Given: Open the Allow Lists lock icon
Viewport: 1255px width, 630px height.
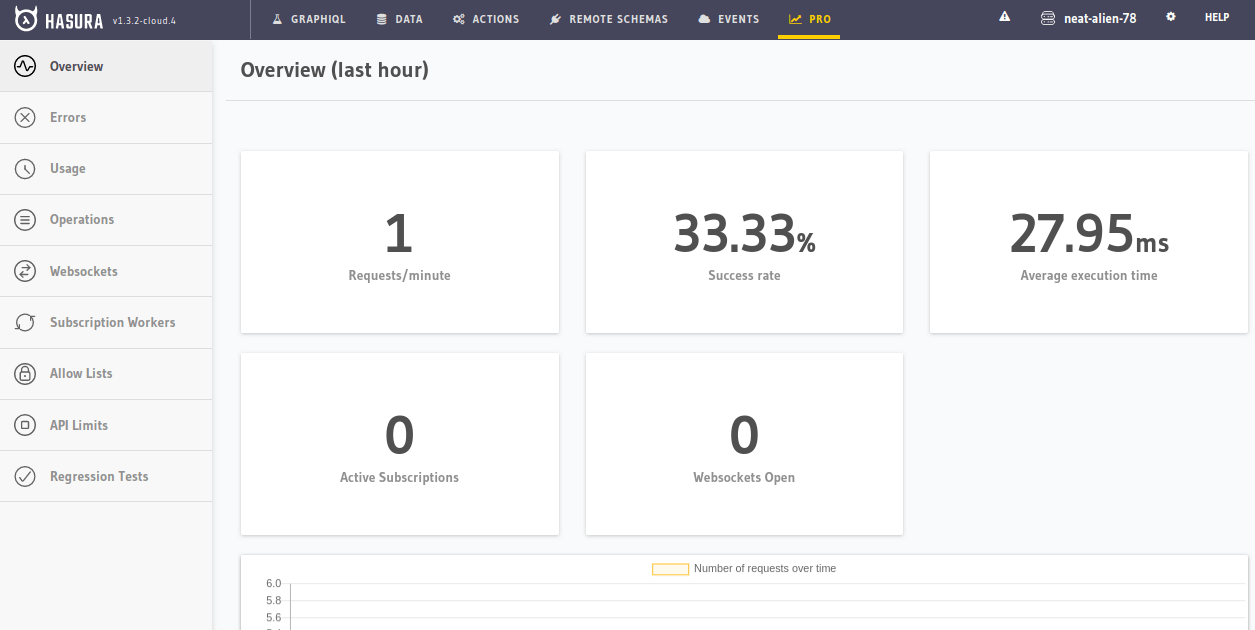Looking at the screenshot, I should [25, 374].
